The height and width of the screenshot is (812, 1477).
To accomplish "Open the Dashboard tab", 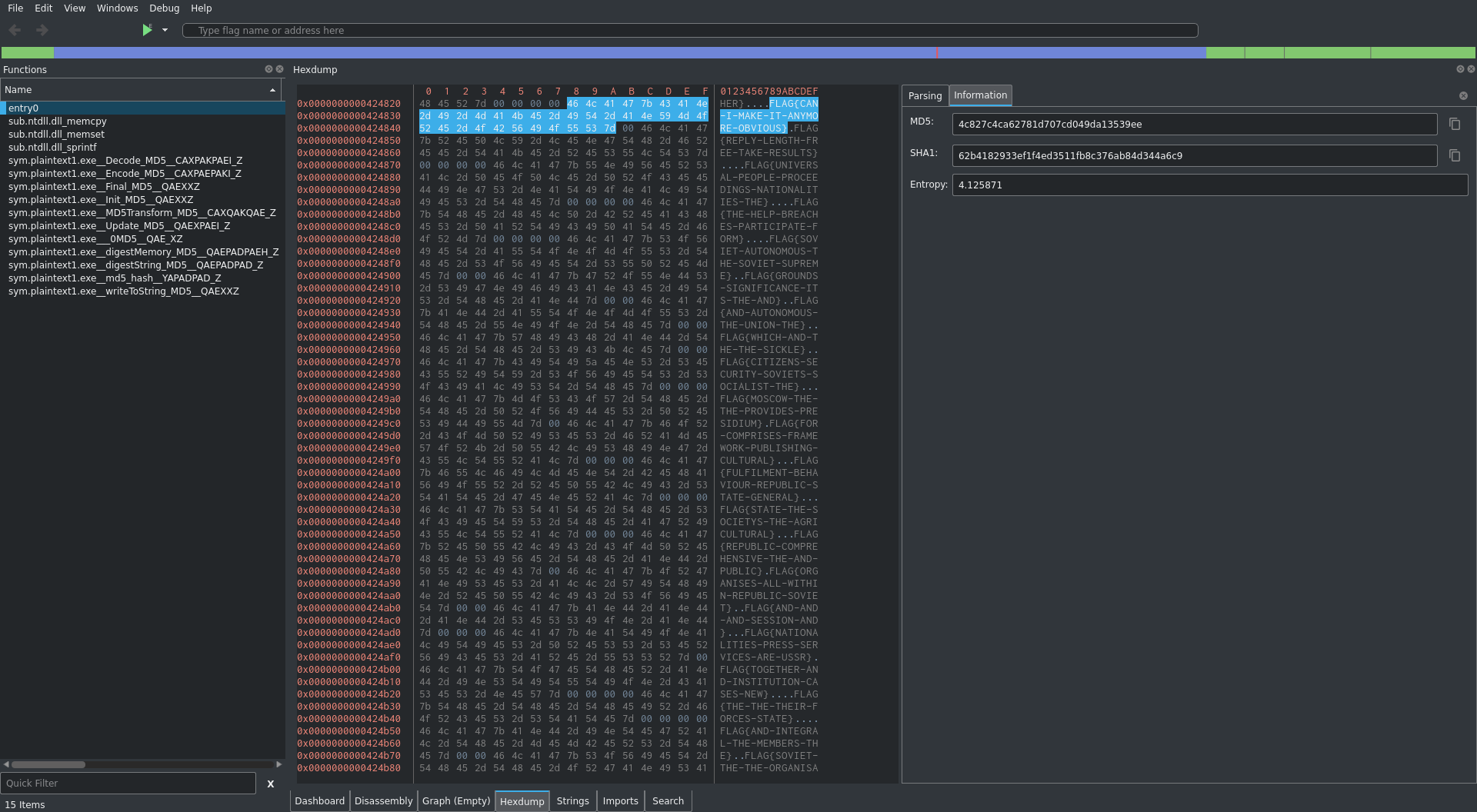I will pyautogui.click(x=319, y=801).
